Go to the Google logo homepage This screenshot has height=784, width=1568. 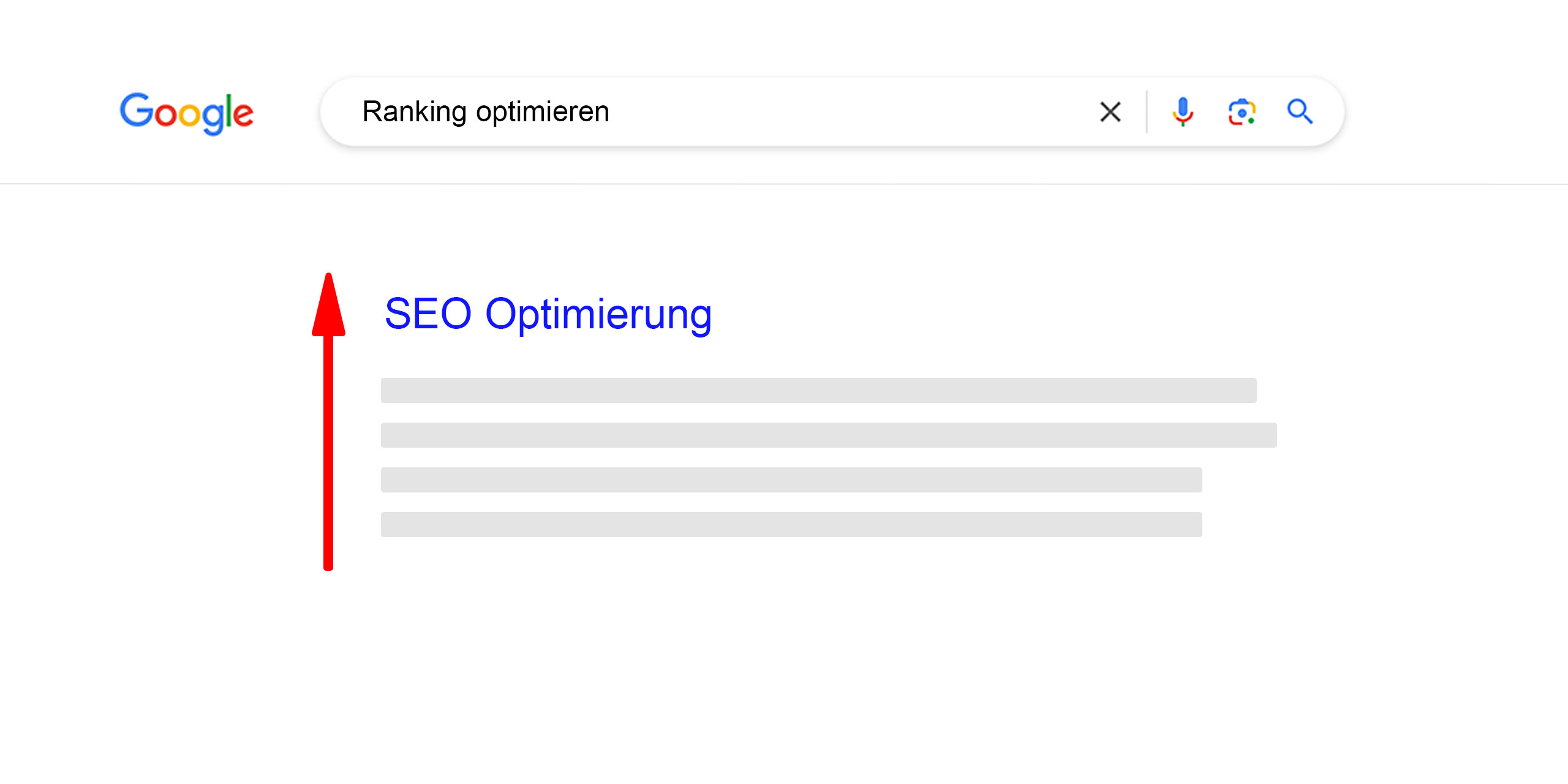pos(187,114)
